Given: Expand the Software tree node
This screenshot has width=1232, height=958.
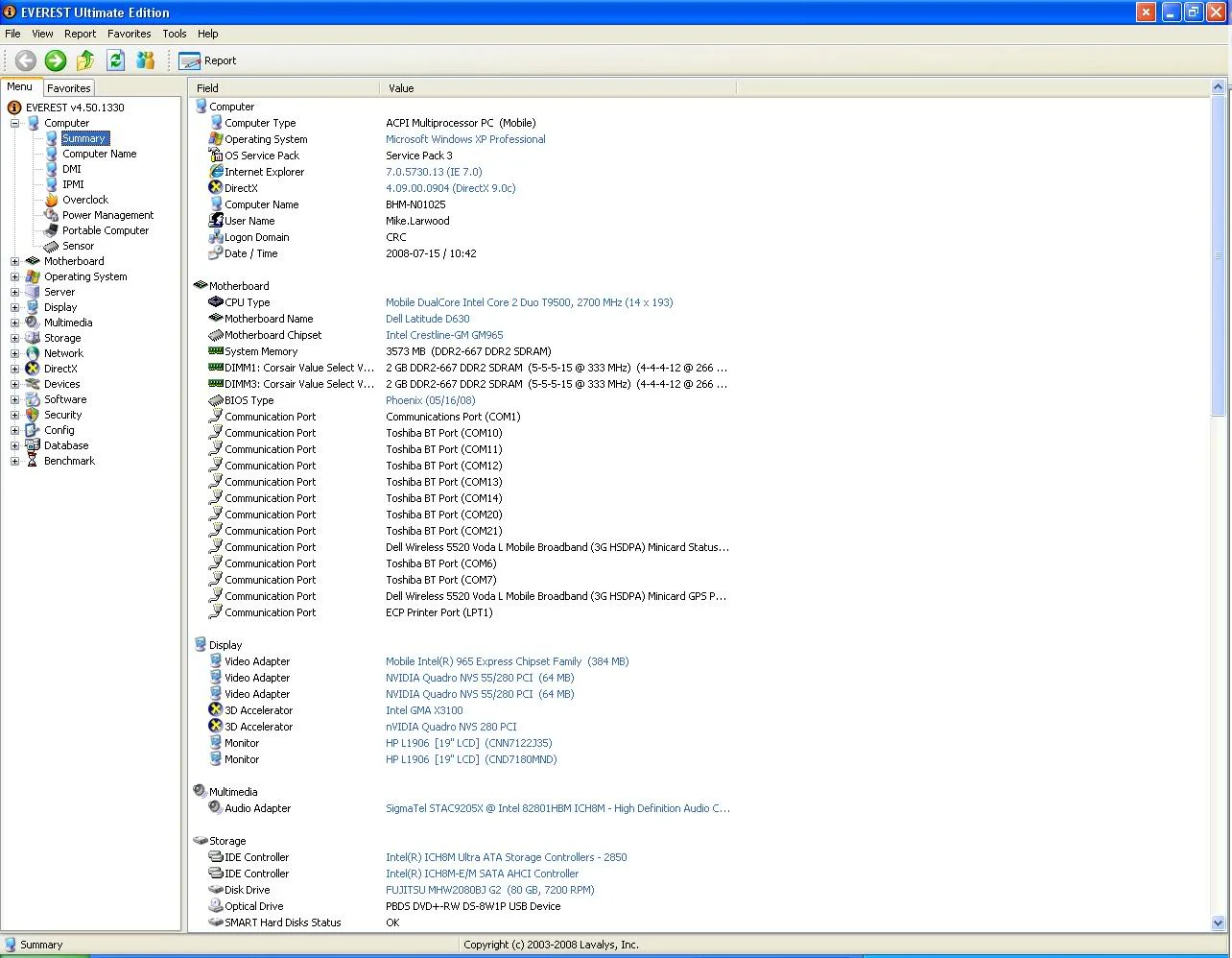Looking at the screenshot, I should point(14,399).
